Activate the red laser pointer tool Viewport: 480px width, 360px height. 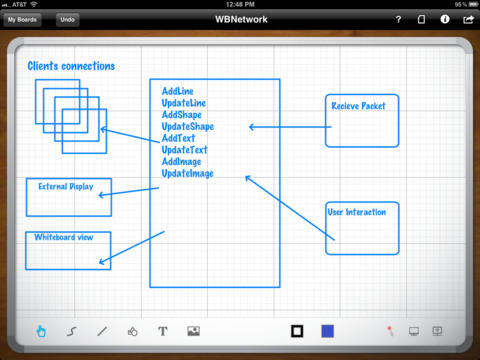pyautogui.click(x=390, y=331)
